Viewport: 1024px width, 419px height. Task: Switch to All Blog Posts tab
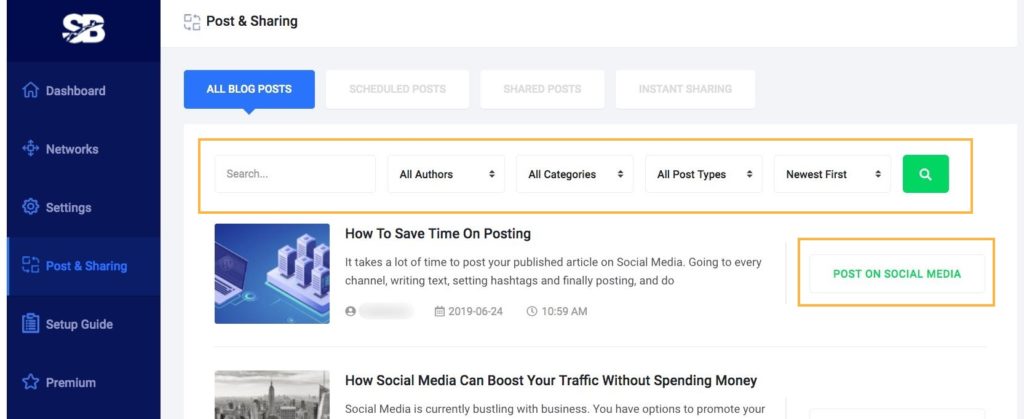coord(249,89)
